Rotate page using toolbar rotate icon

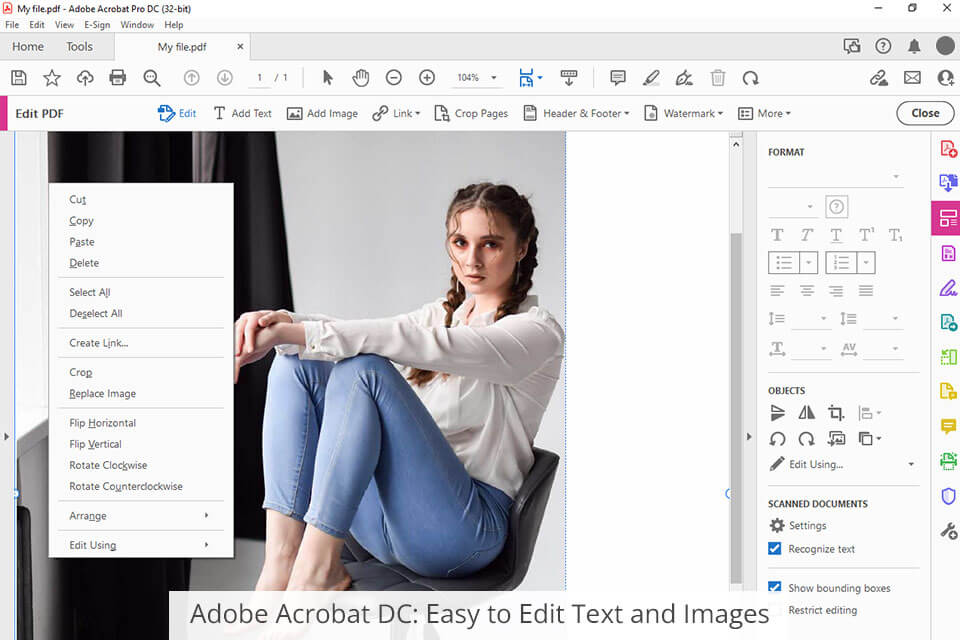coord(751,78)
